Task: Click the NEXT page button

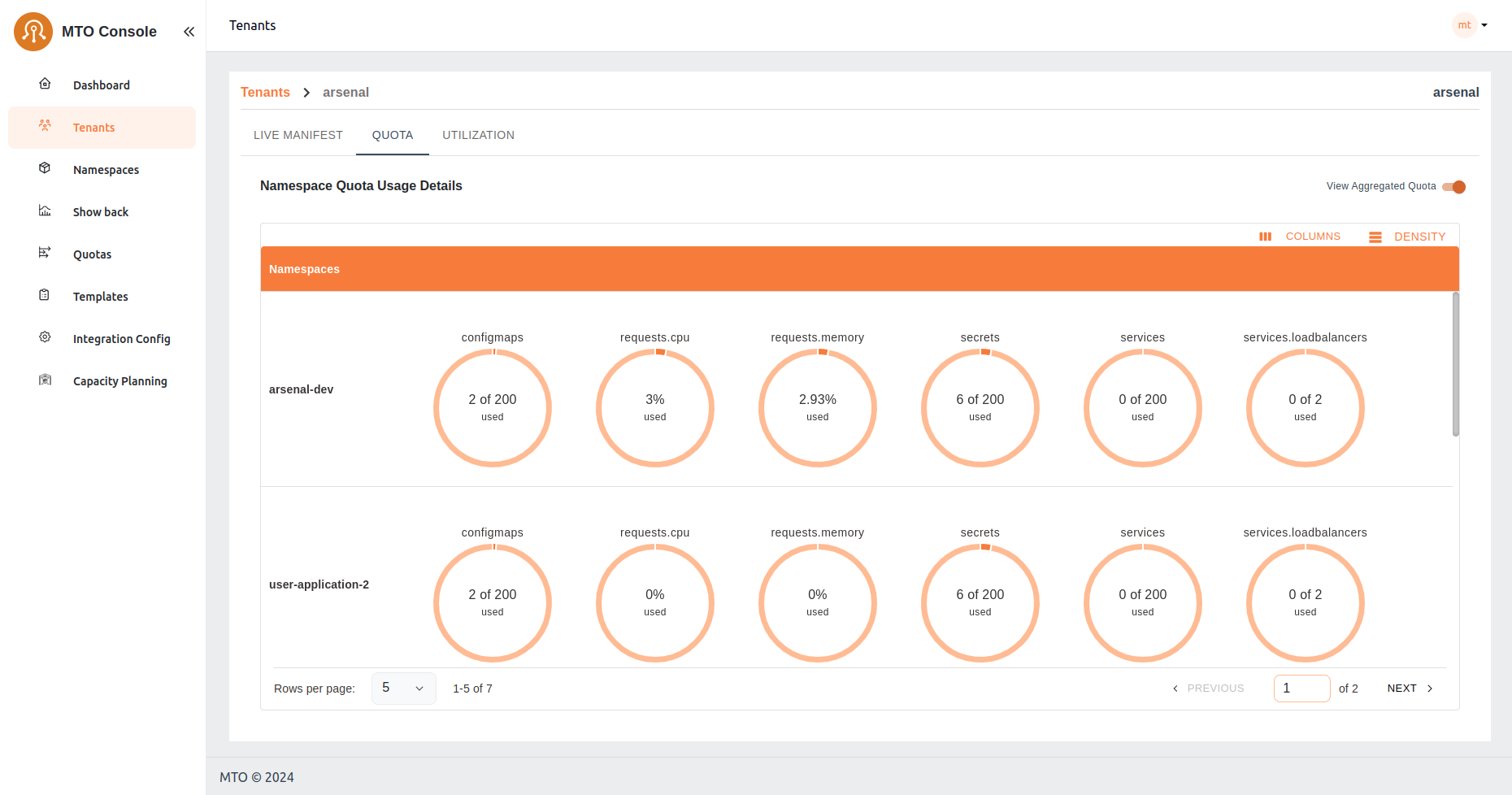Action: click(1410, 689)
